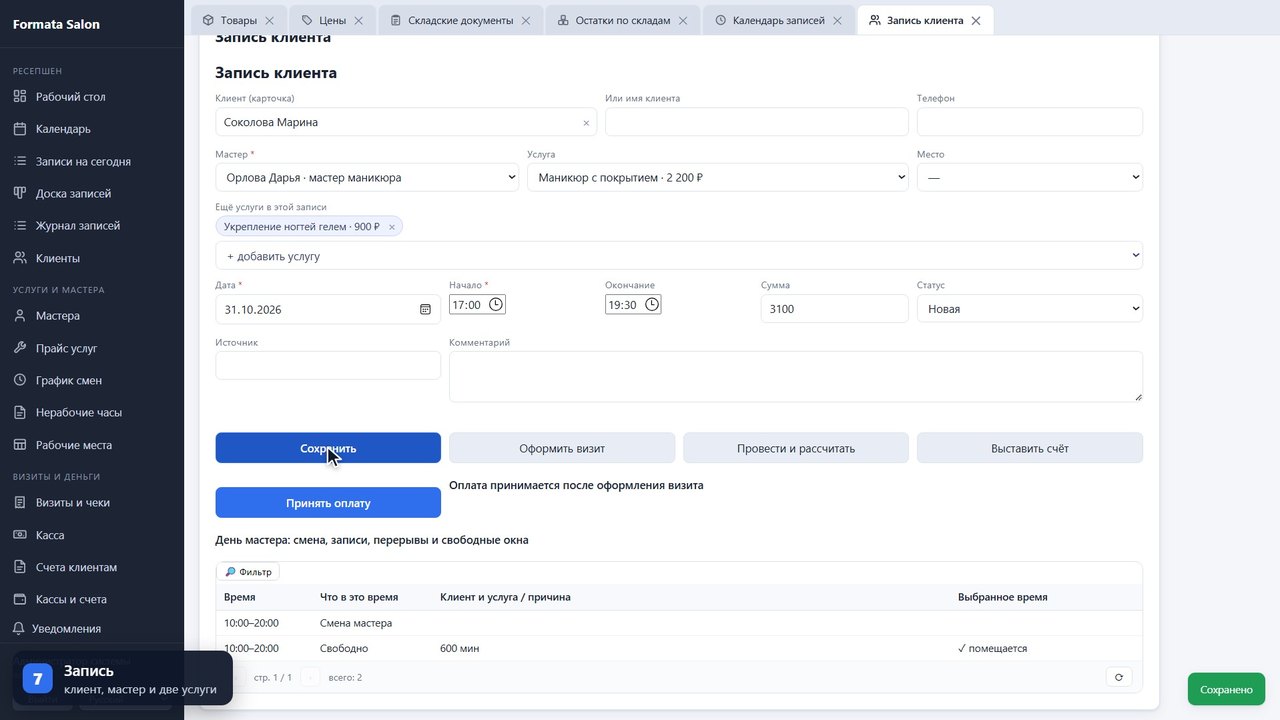Open the Фильтр button above the table
1280x720 pixels.
[248, 572]
